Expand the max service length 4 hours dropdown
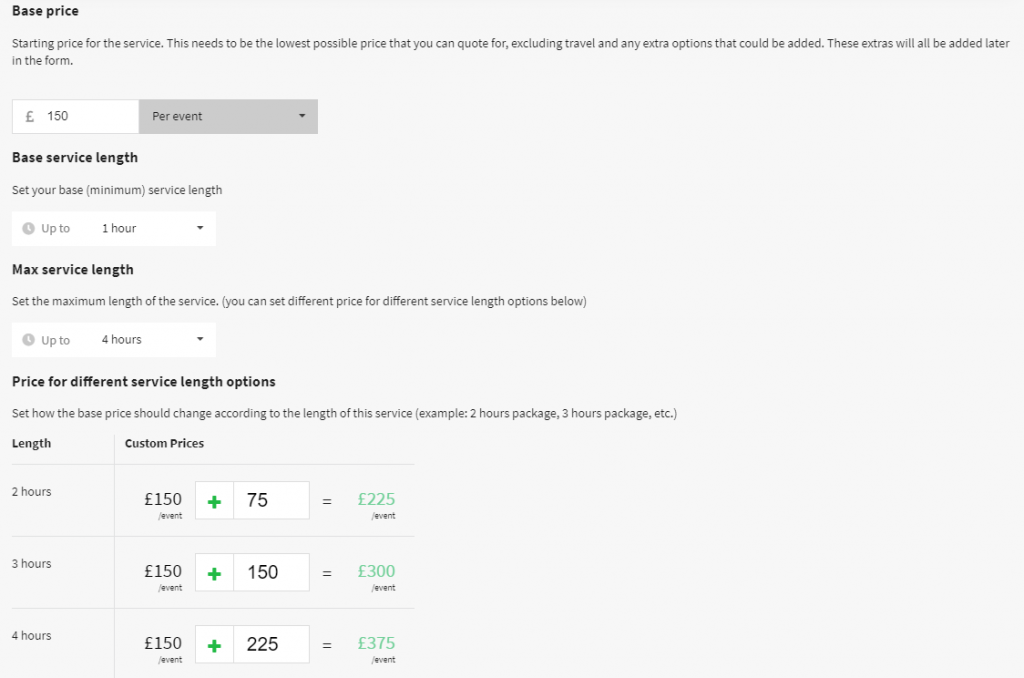Image resolution: width=1024 pixels, height=678 pixels. pyautogui.click(x=150, y=340)
